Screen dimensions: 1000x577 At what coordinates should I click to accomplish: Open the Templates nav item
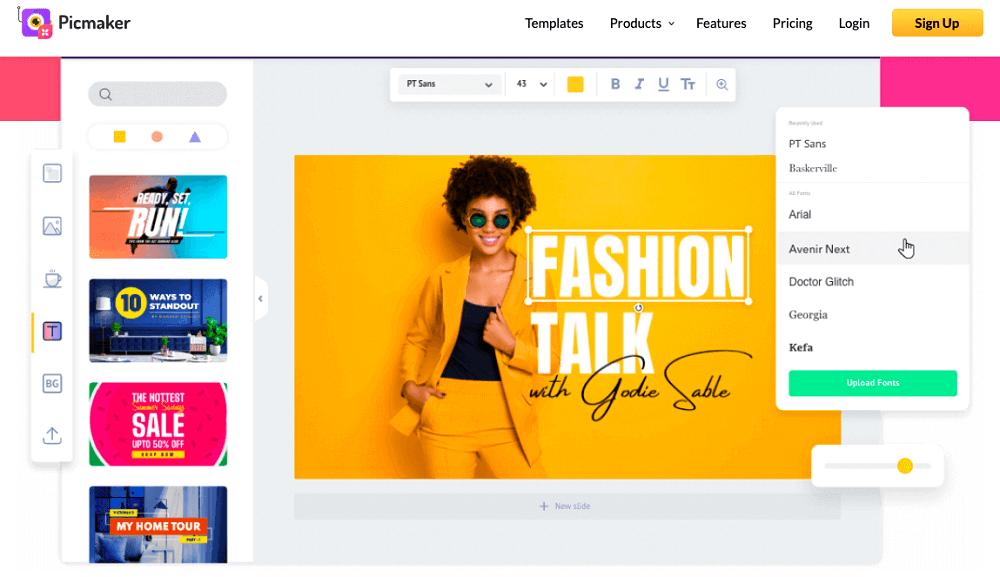(x=554, y=24)
